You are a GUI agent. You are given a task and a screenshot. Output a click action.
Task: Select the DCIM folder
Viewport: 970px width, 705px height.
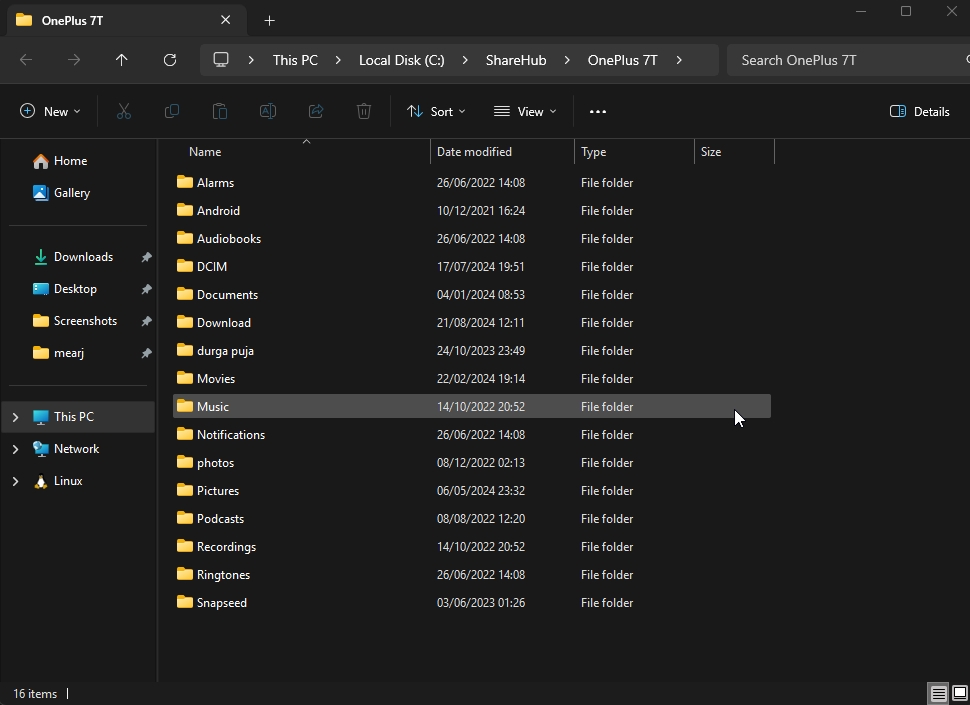(212, 267)
